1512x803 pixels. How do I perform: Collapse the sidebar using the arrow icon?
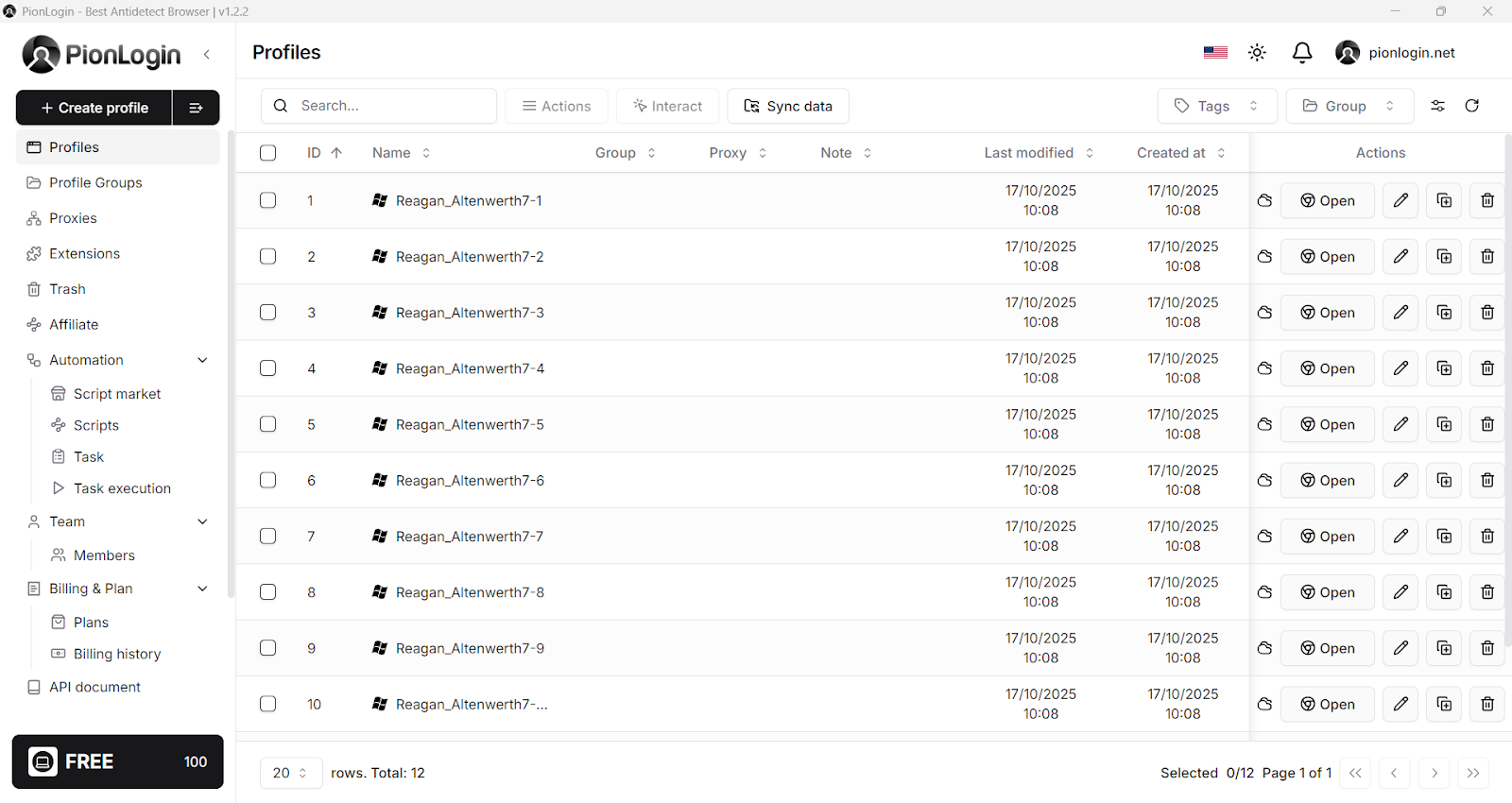(207, 55)
